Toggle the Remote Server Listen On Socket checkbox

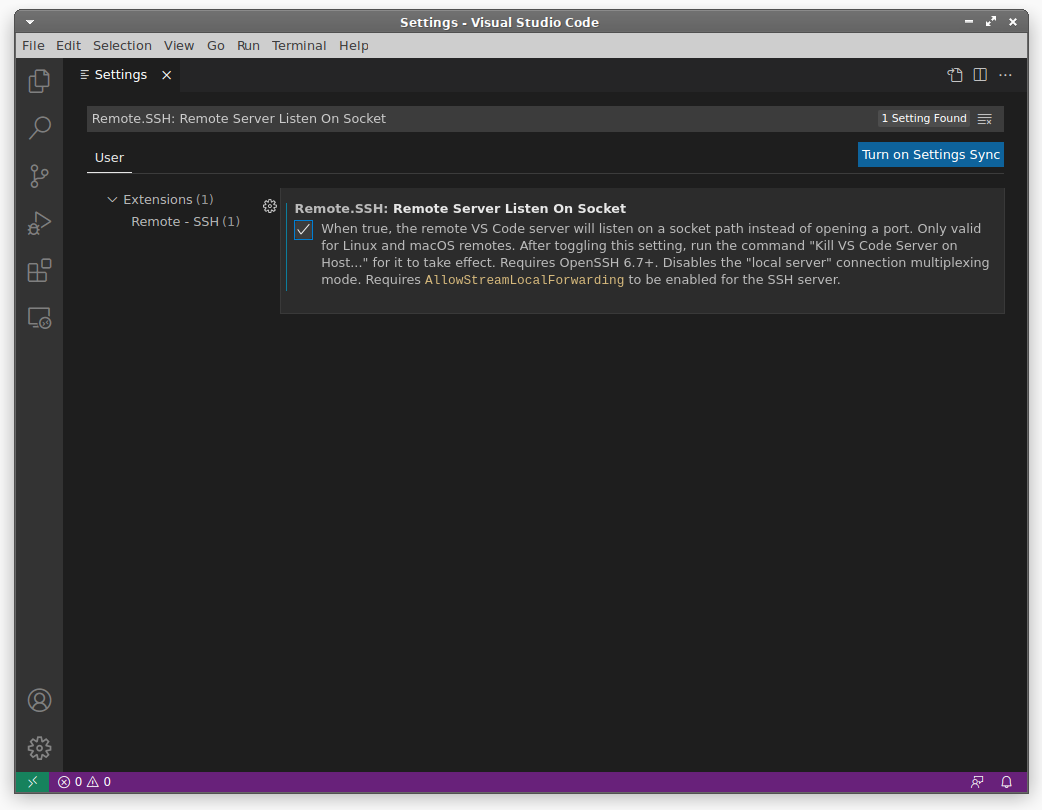304,230
